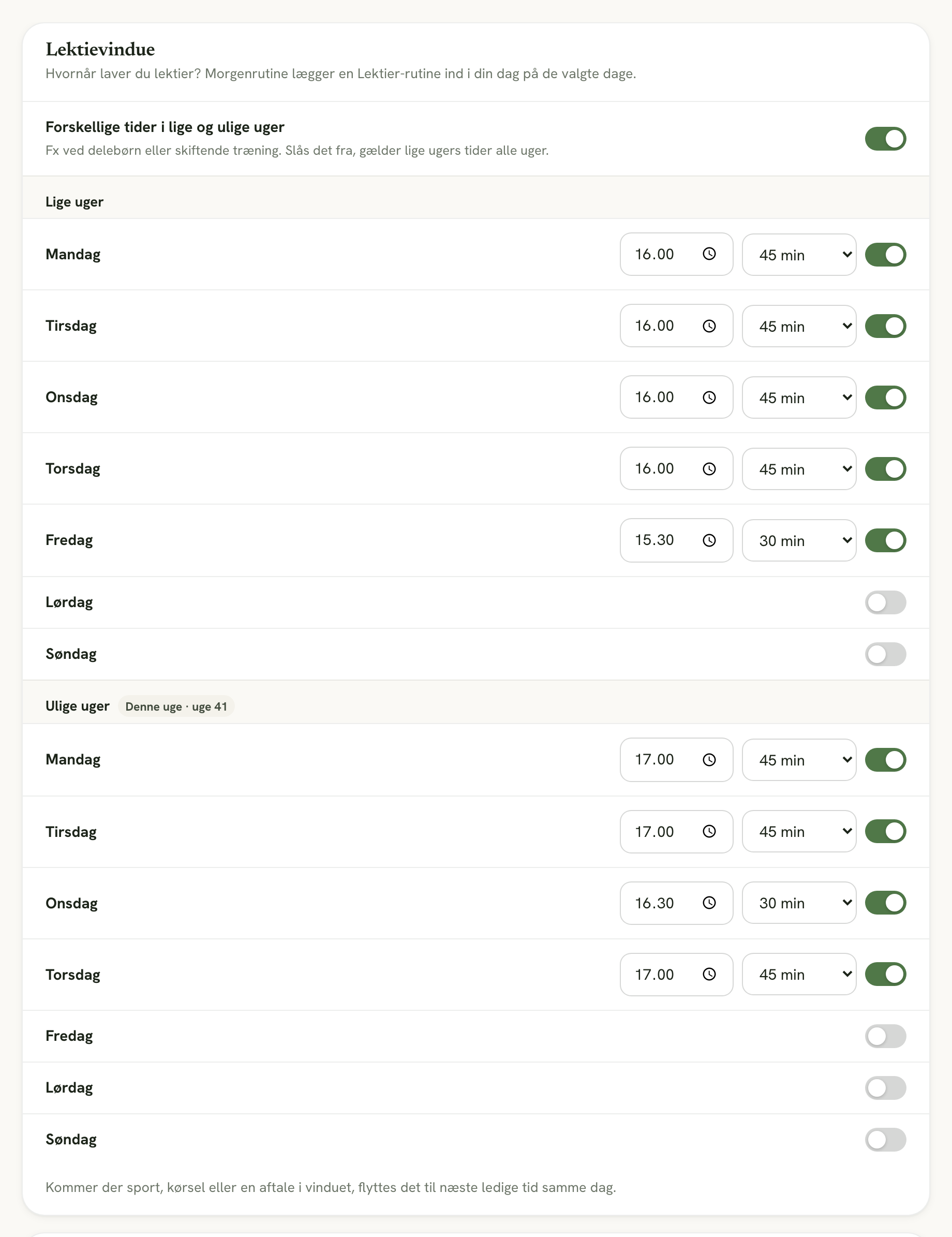Click clock icon in Ulige uger Tirsdag time field
952x1237 pixels.
(709, 831)
